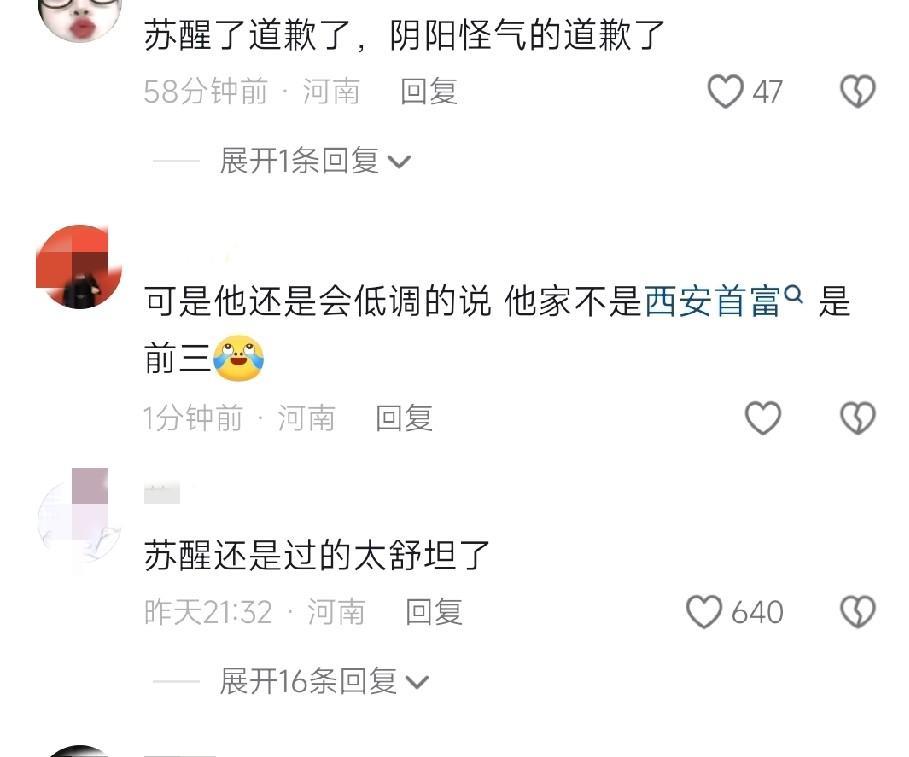Reply to the 昨天21:32 comment

(434, 612)
